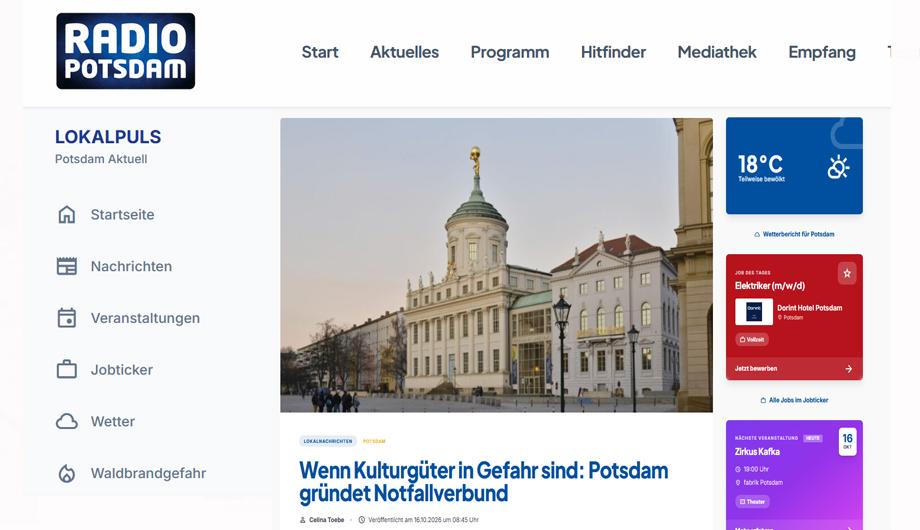Viewport: 920px width, 530px height.
Task: Click the Veröffentlicht am 16.10.2026 date
Action: pyautogui.click(x=423, y=520)
